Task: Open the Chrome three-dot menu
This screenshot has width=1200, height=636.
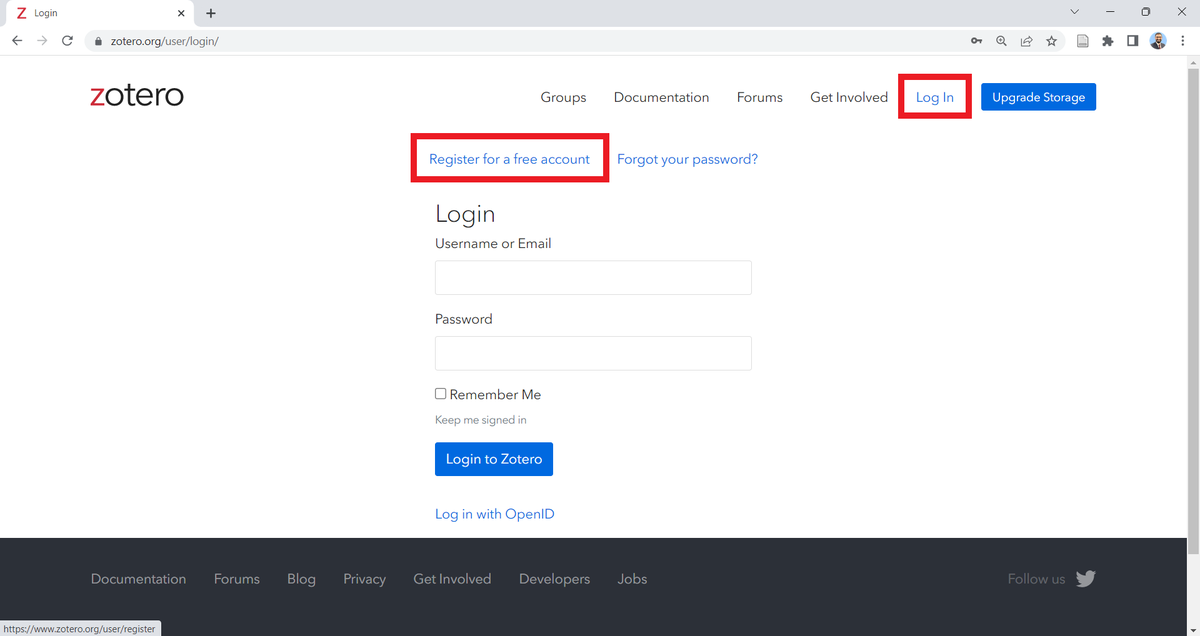Action: (1182, 41)
